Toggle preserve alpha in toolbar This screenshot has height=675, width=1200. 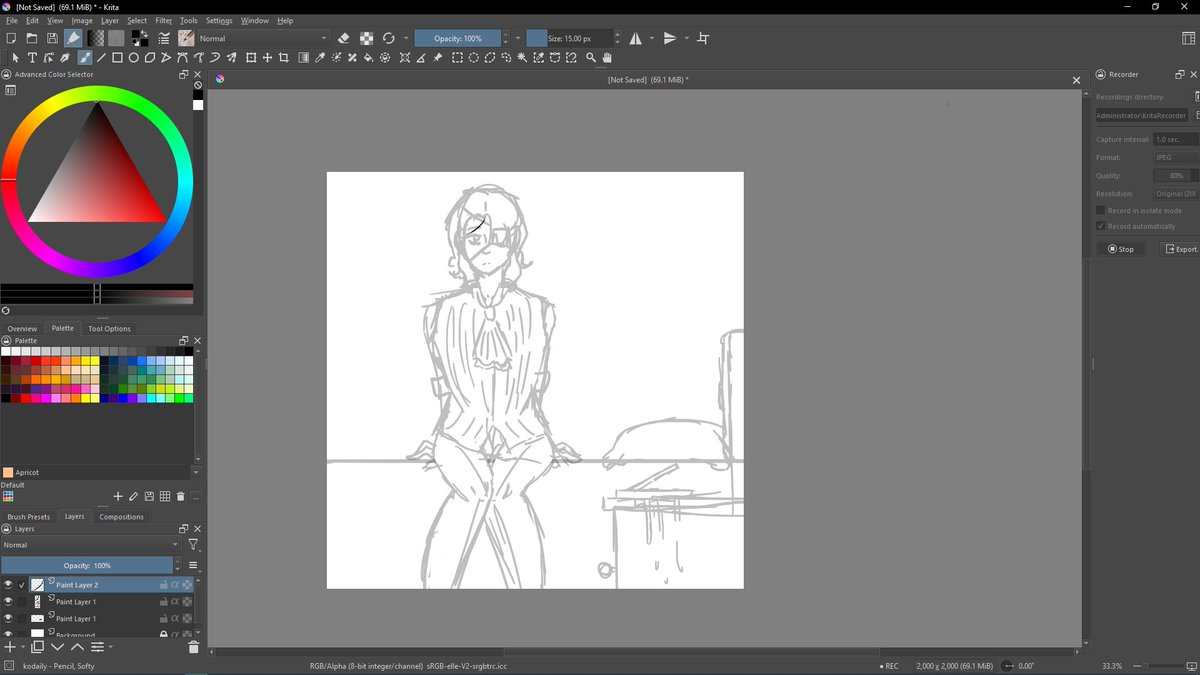coord(366,38)
